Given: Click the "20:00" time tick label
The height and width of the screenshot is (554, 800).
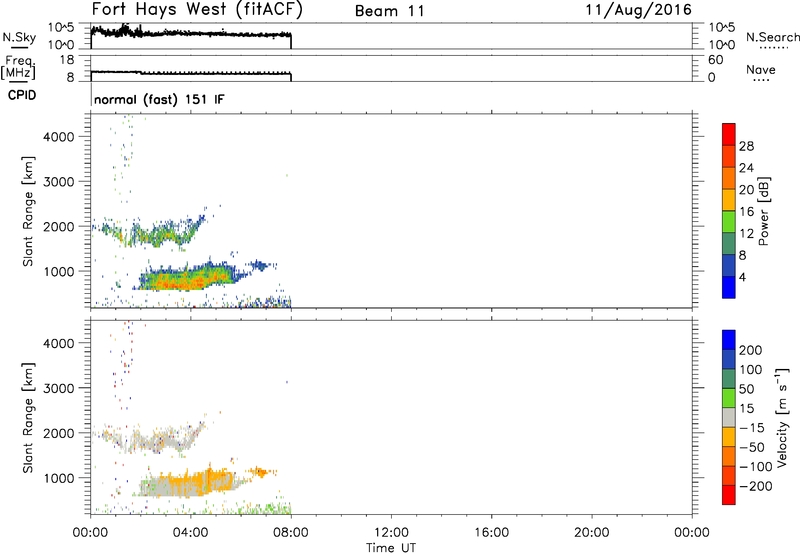Looking at the screenshot, I should pos(591,533).
